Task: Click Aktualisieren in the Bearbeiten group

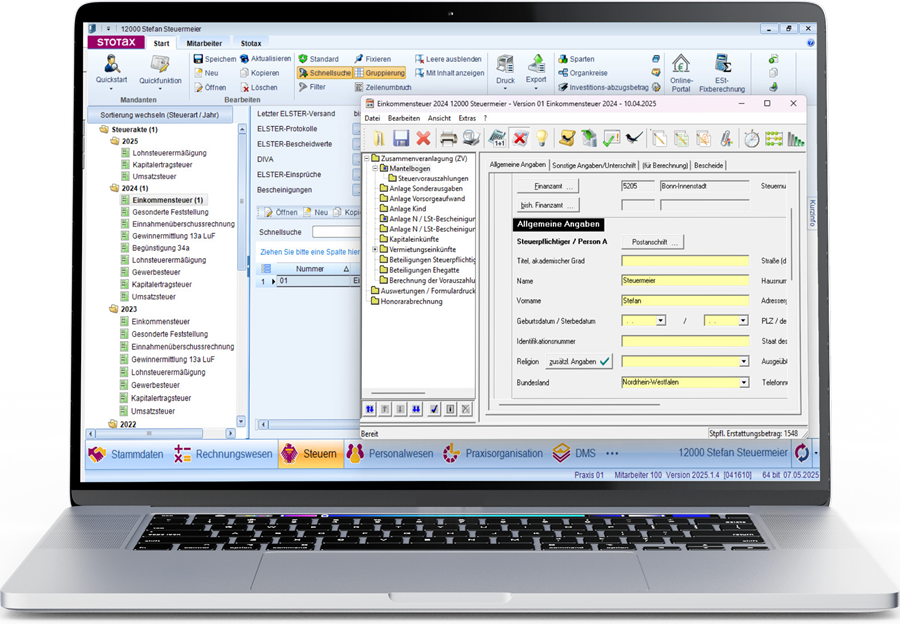Action: point(266,59)
